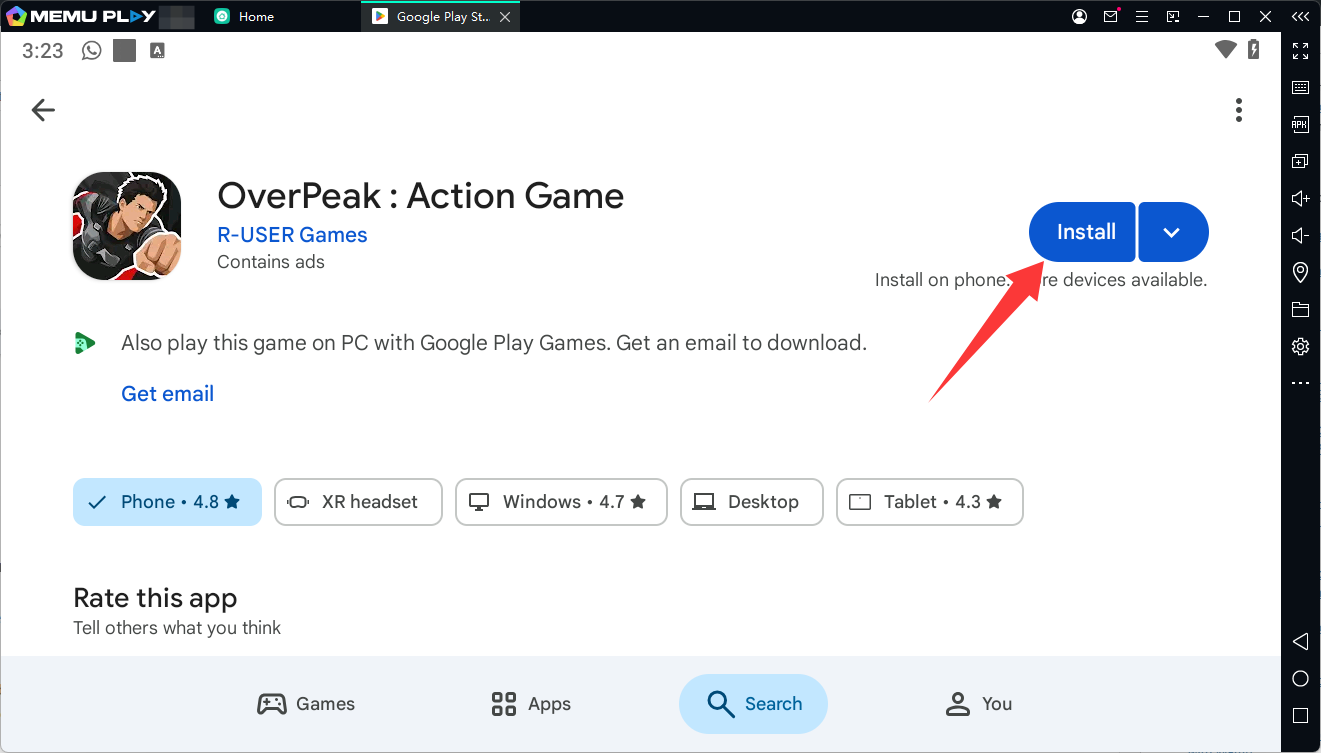This screenshot has height=753, width=1321.
Task: Open MEmu settings gear icon
Action: point(1301,346)
